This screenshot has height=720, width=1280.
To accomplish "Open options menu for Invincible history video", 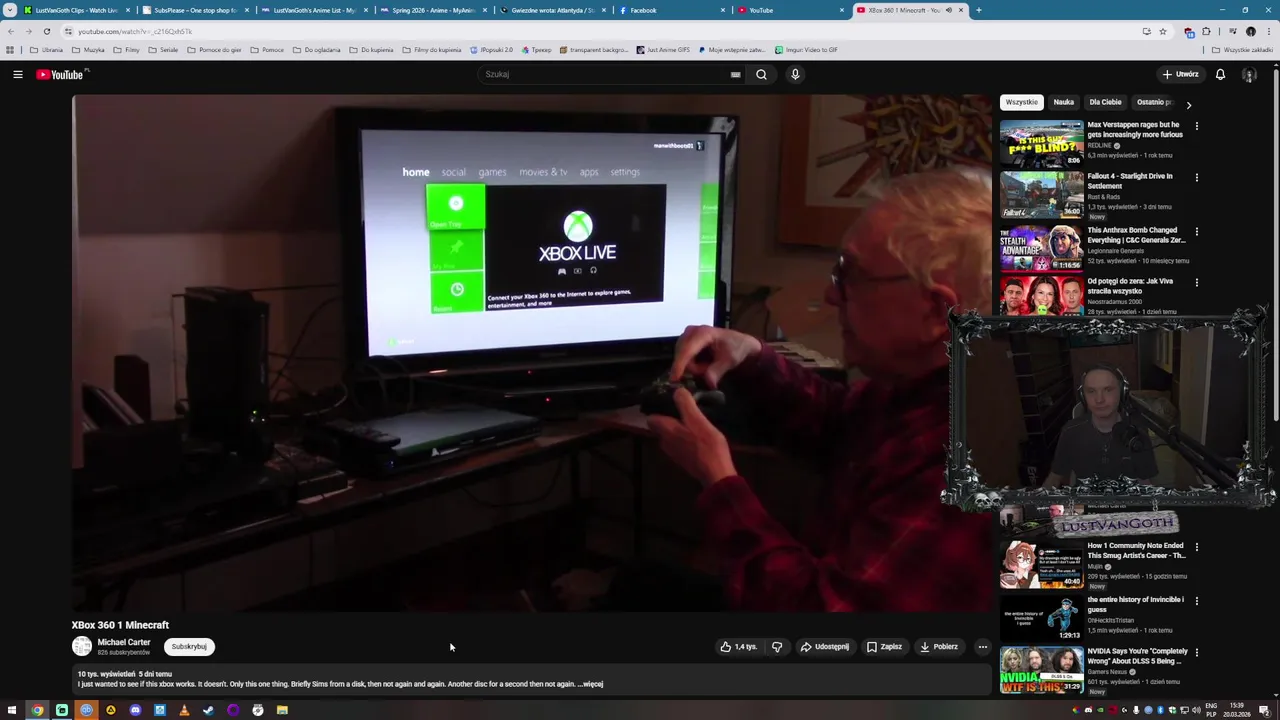I will (1196, 601).
